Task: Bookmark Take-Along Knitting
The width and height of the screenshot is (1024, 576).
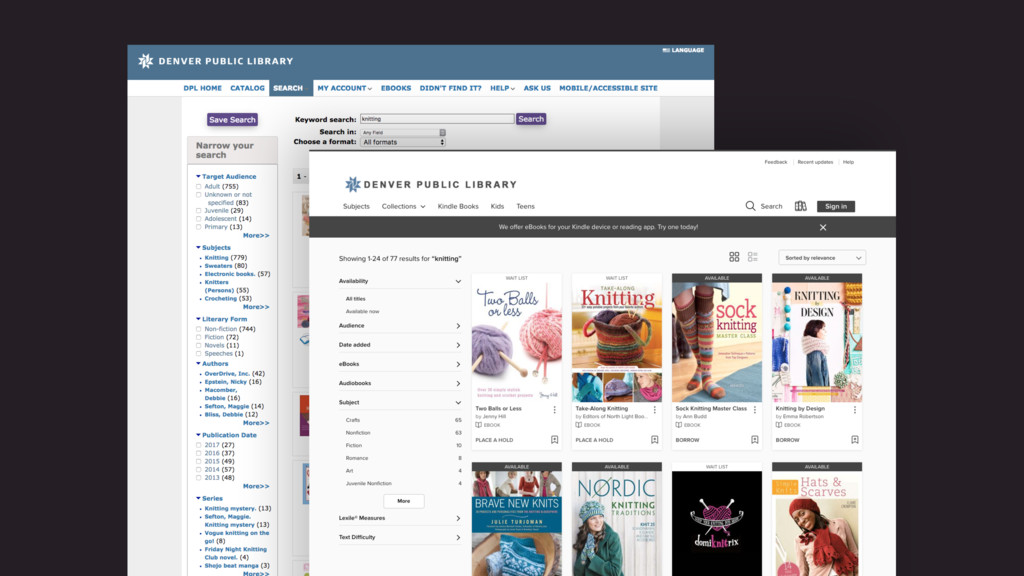Action: pyautogui.click(x=654, y=440)
